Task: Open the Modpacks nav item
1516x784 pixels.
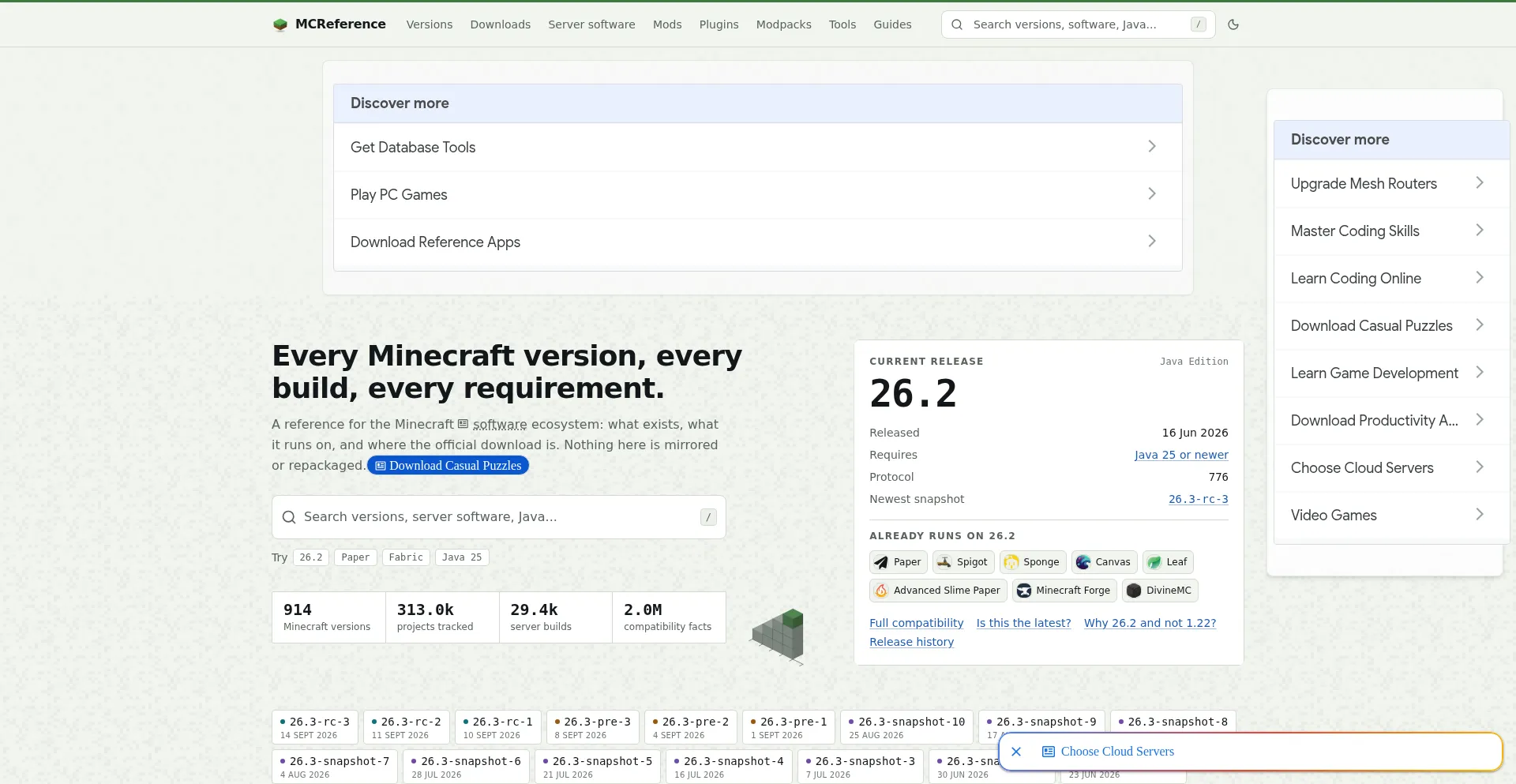Action: (x=784, y=24)
